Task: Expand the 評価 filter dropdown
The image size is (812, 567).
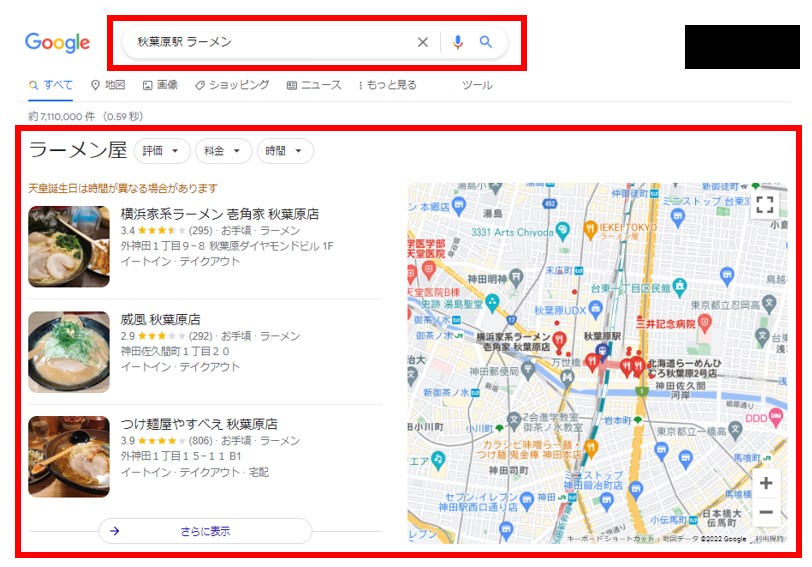Action: pyautogui.click(x=162, y=151)
